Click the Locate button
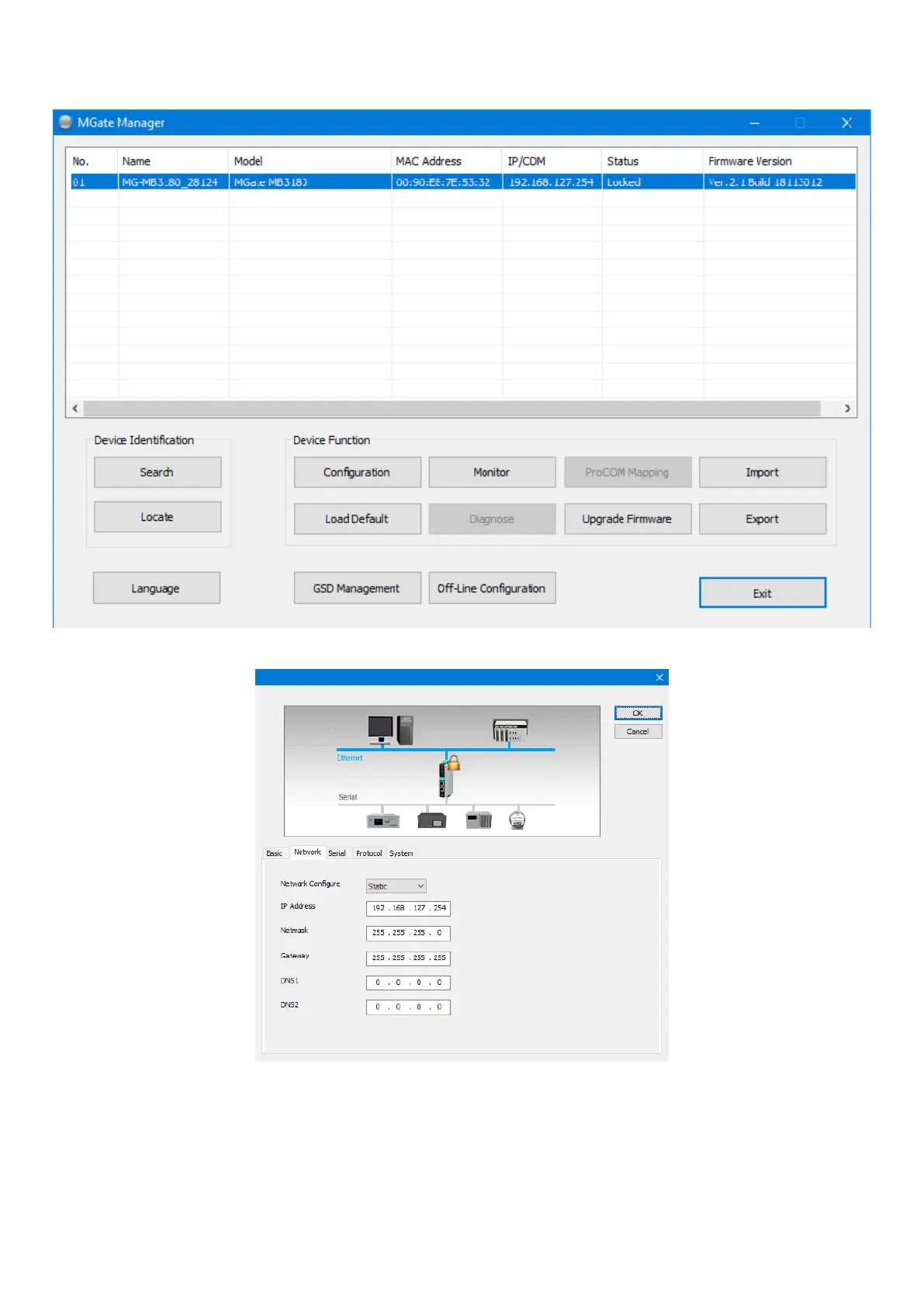Image resolution: width=924 pixels, height=1307 pixels. click(x=157, y=517)
